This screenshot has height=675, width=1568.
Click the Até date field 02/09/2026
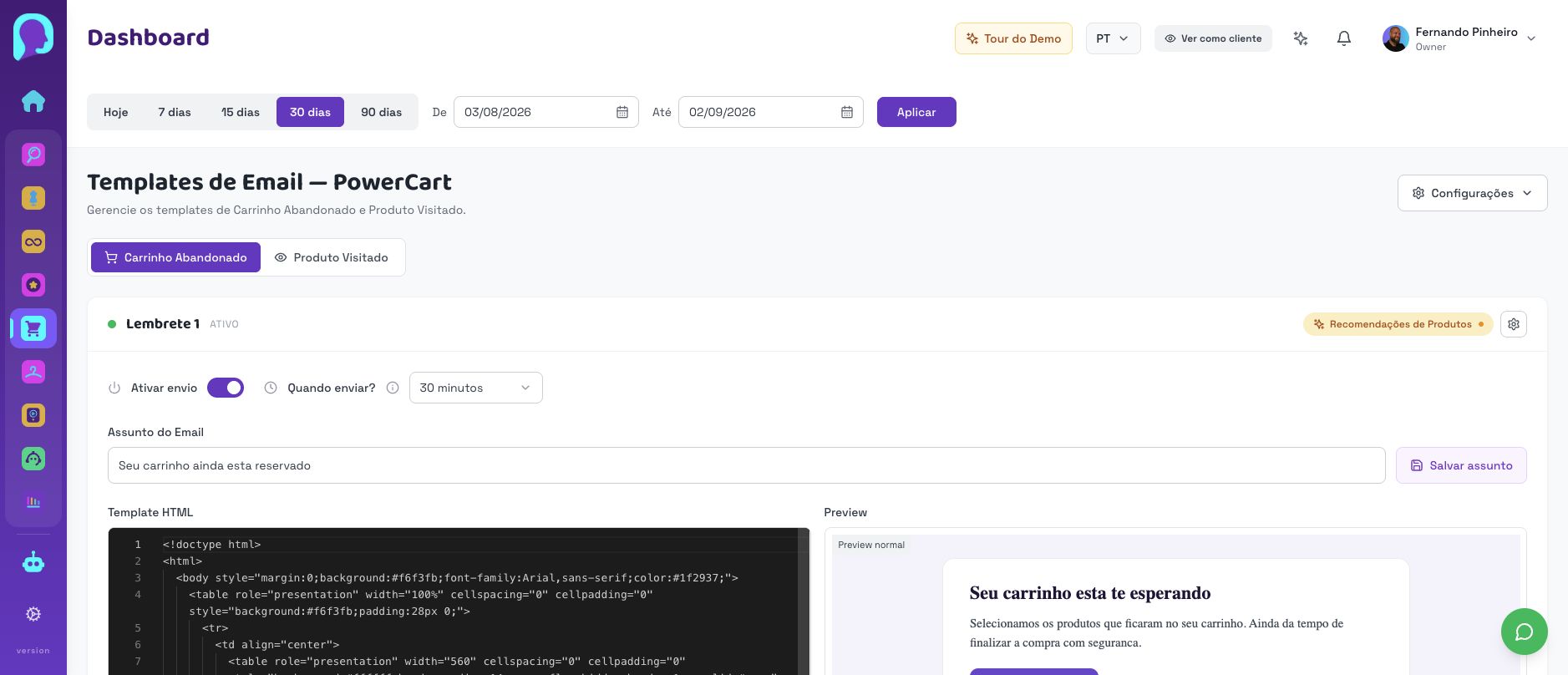[x=770, y=112]
